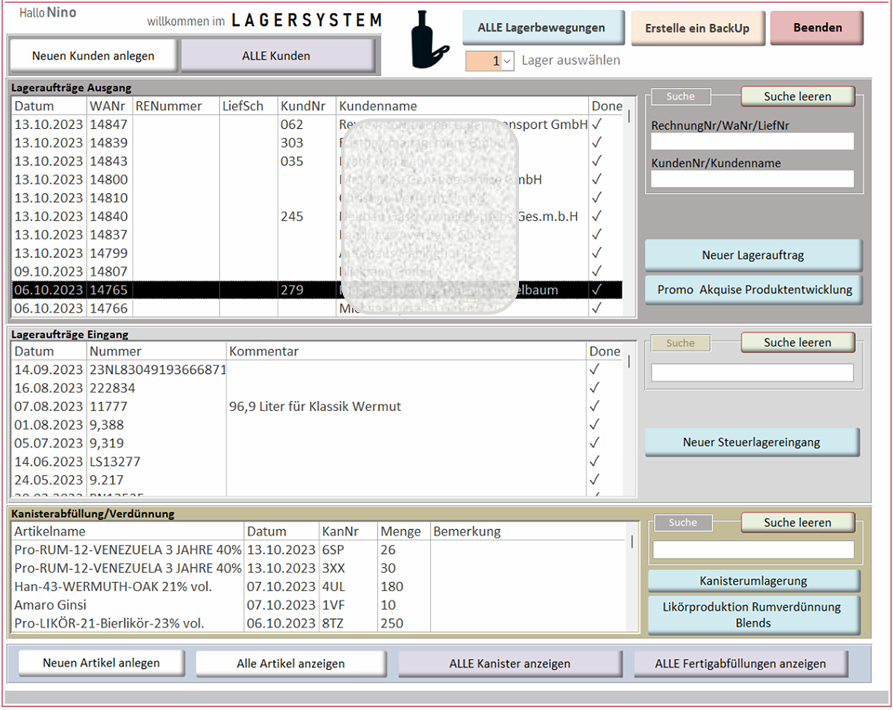The height and width of the screenshot is (710, 893).
Task: Select the highlighted row WANr 14765
Action: click(317, 290)
